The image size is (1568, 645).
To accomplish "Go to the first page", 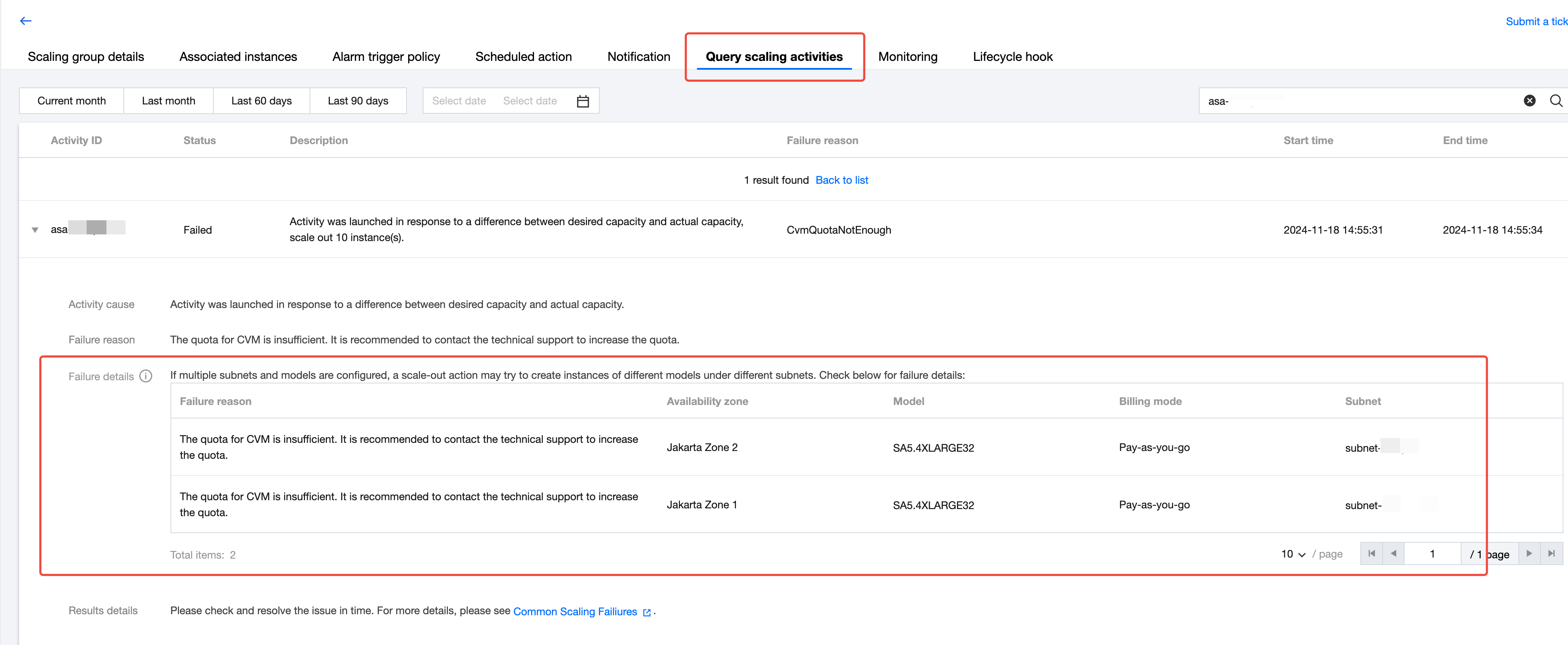I will (1371, 554).
